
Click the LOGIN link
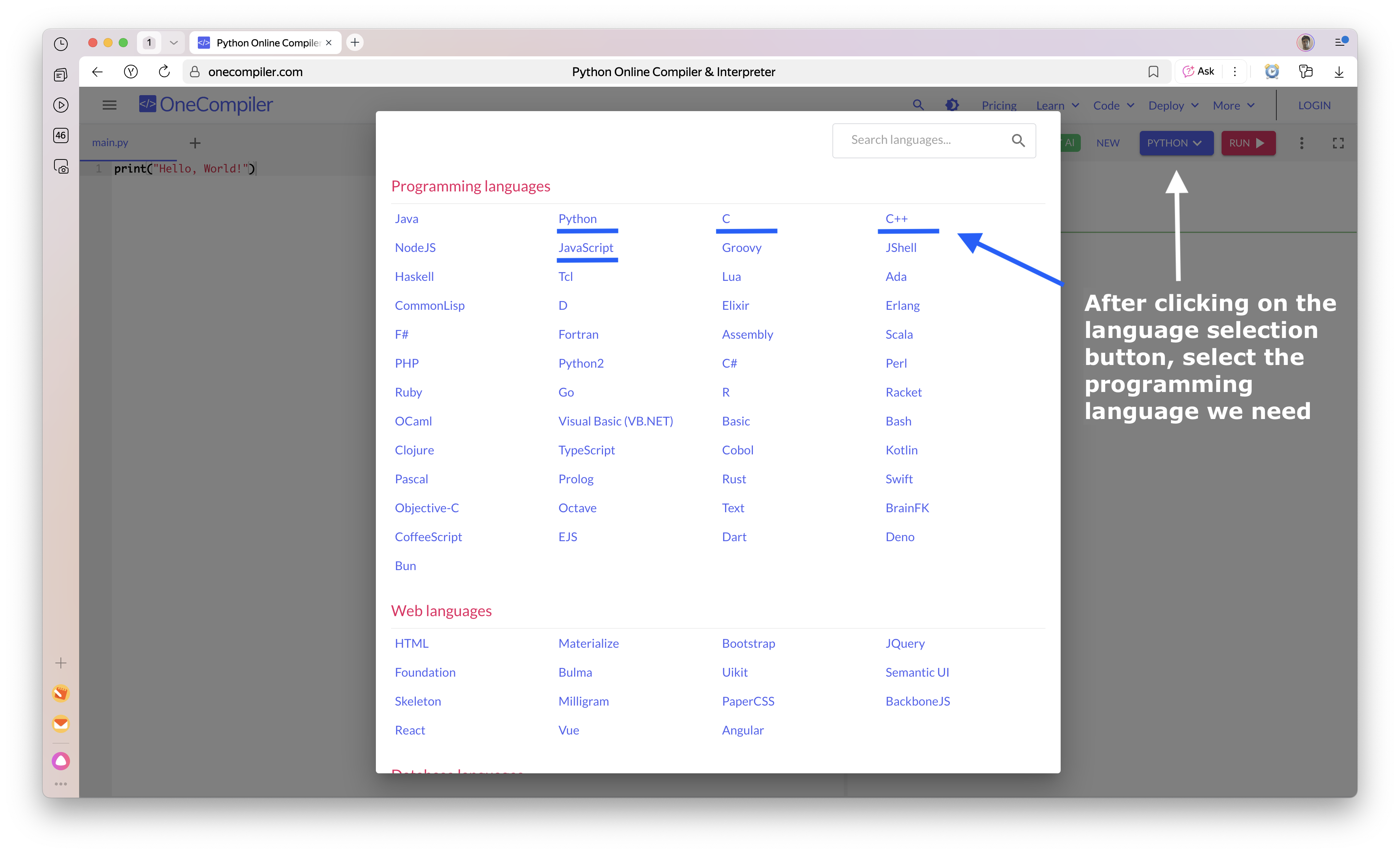pos(1314,106)
